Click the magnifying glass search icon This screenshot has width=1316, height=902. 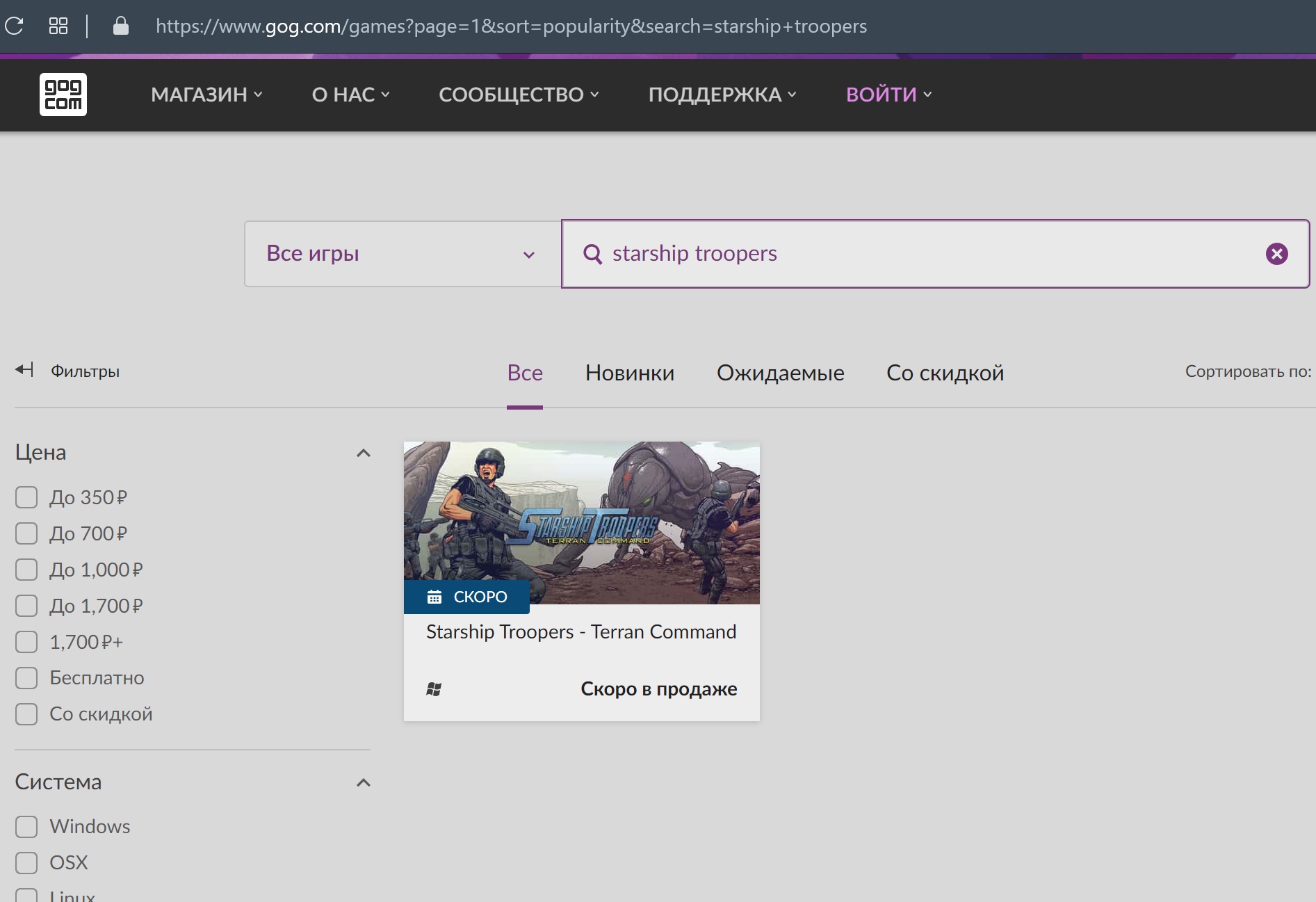click(592, 254)
